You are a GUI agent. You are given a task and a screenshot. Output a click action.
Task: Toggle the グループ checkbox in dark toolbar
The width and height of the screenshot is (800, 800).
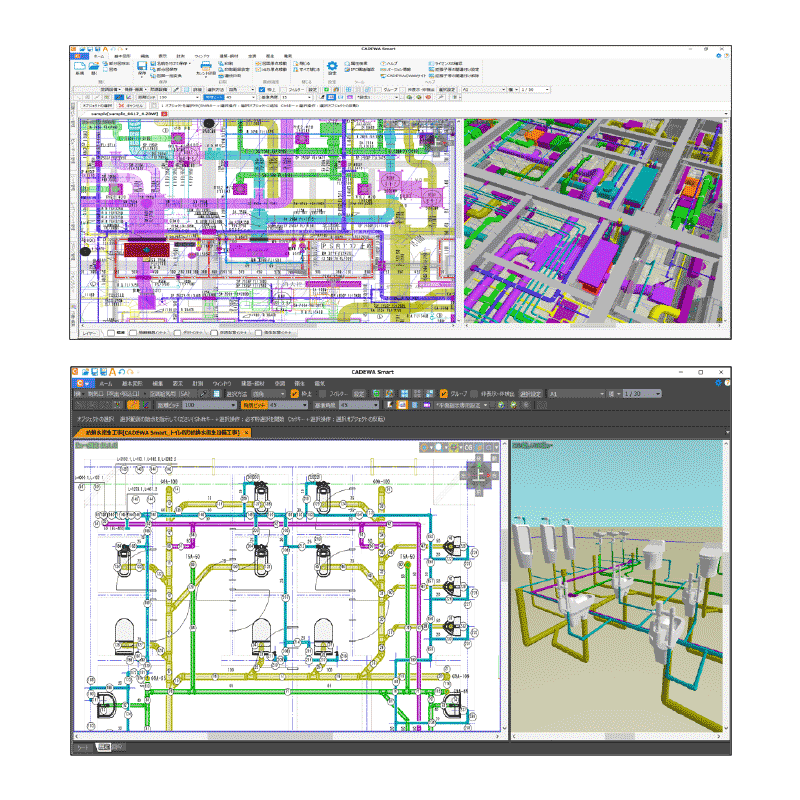(443, 394)
